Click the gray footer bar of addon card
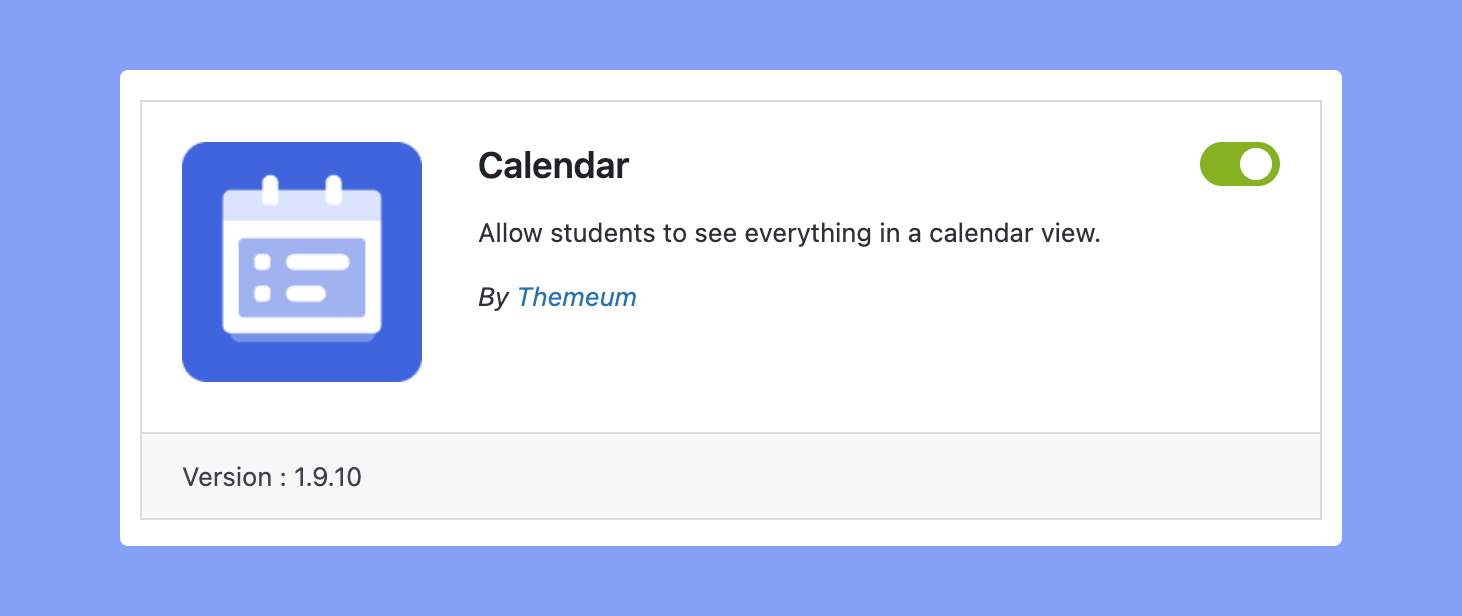Image resolution: width=1462 pixels, height=616 pixels. coord(731,476)
